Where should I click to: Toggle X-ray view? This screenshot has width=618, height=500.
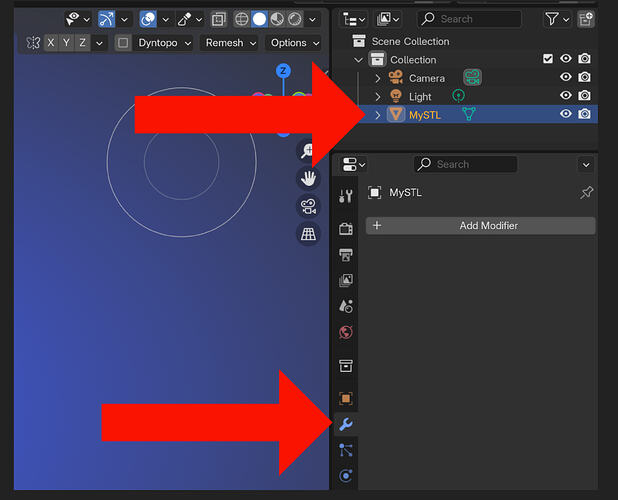pos(218,19)
